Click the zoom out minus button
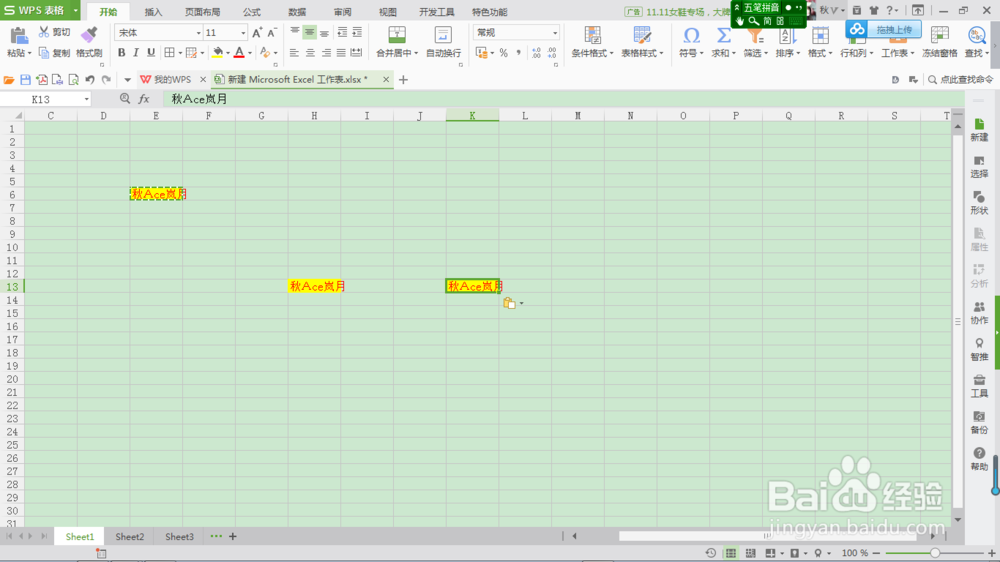Image resolution: width=1000 pixels, height=562 pixels. point(876,553)
